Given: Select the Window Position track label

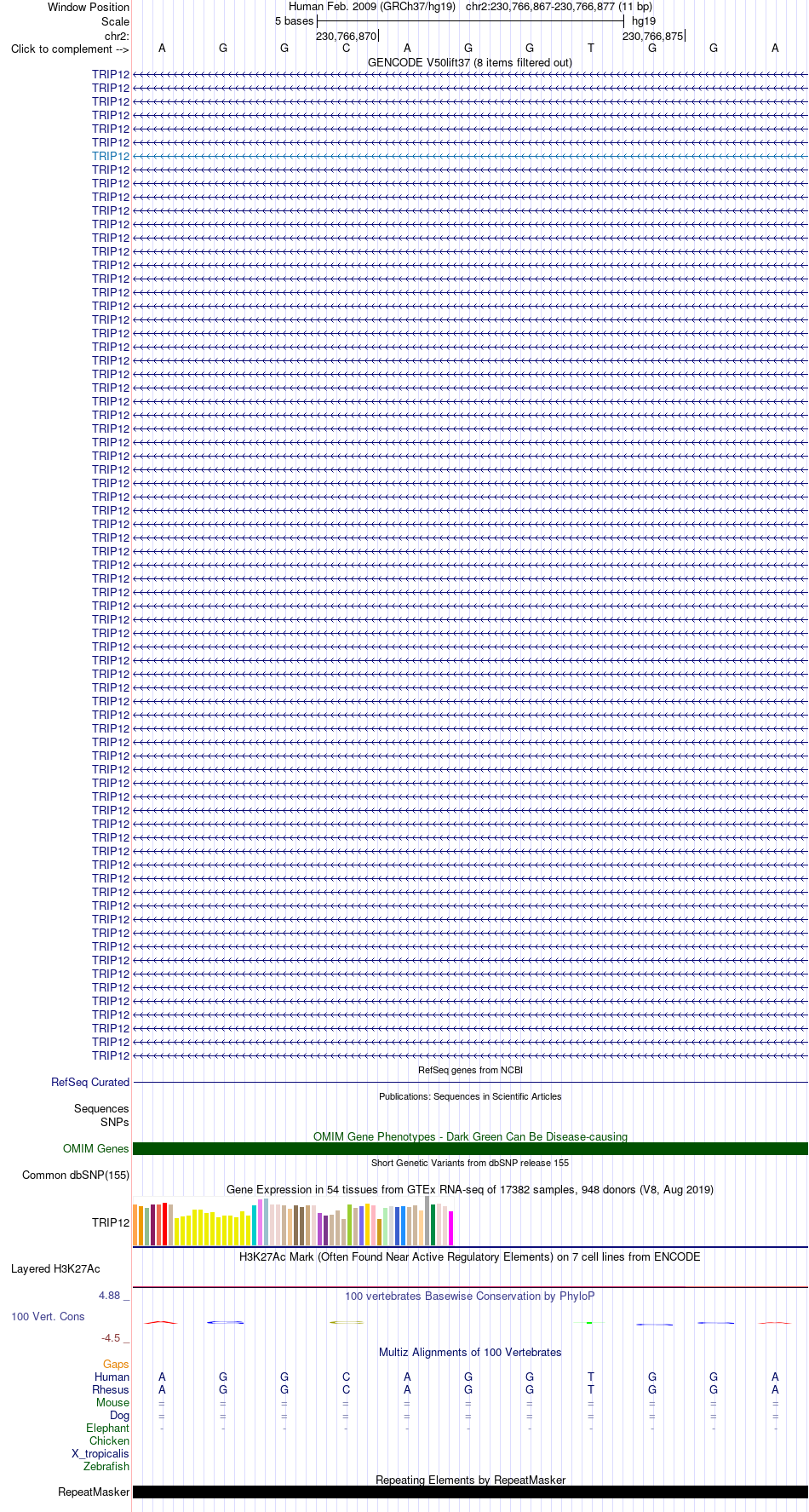Looking at the screenshot, I should click(x=89, y=8).
